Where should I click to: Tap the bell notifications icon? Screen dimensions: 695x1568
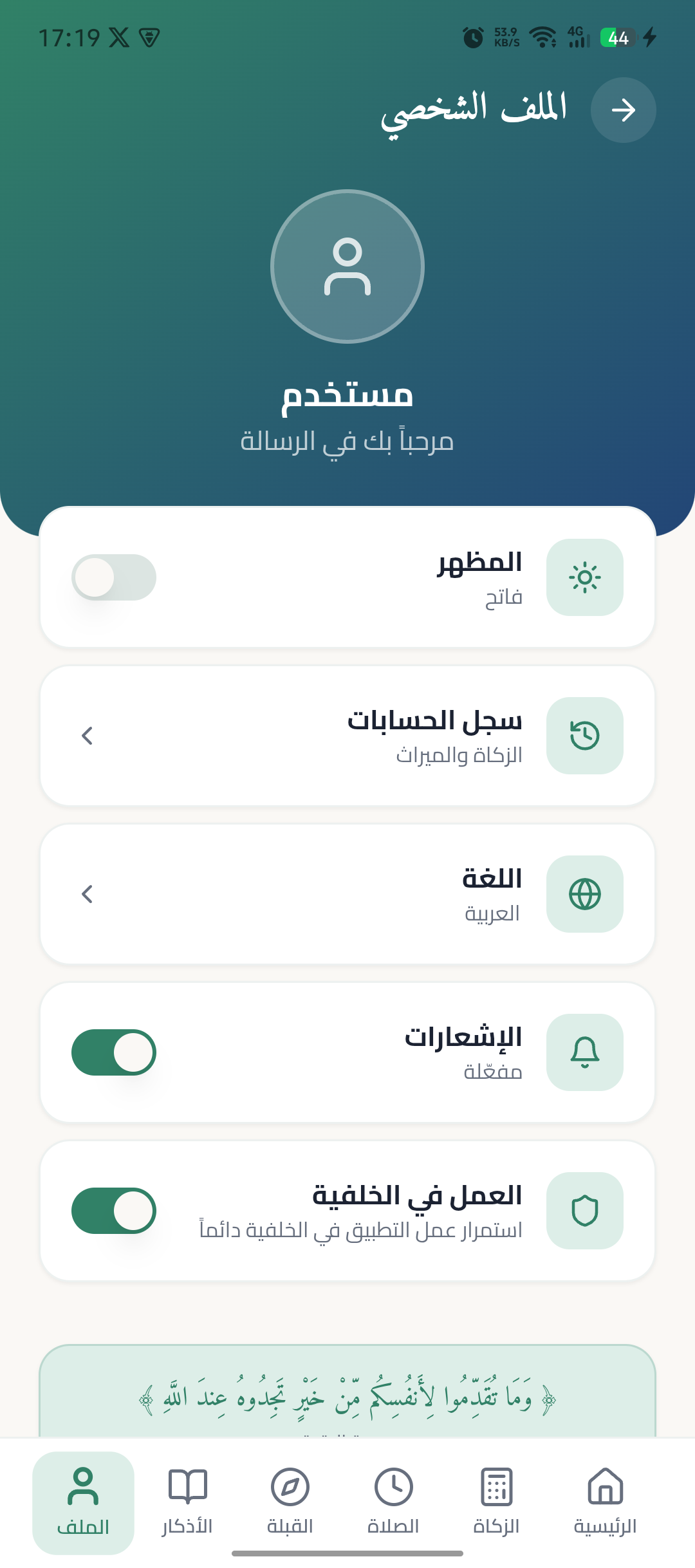coord(584,1052)
